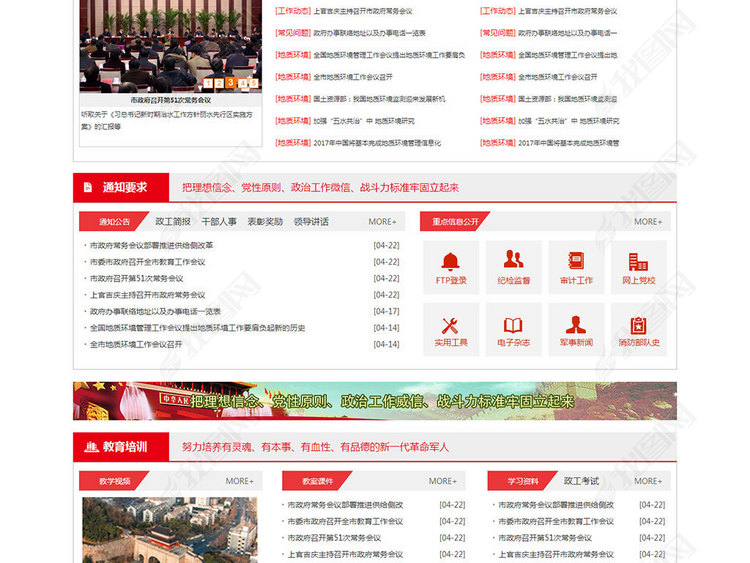This screenshot has width=750, height=563.
Task: Switch to the 领导讲话 tab
Action: click(311, 221)
